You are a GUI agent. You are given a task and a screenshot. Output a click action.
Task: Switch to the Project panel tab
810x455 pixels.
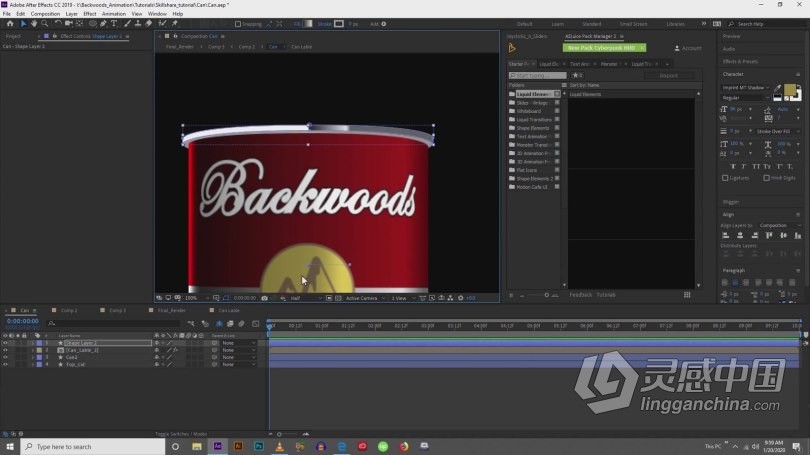[13, 36]
